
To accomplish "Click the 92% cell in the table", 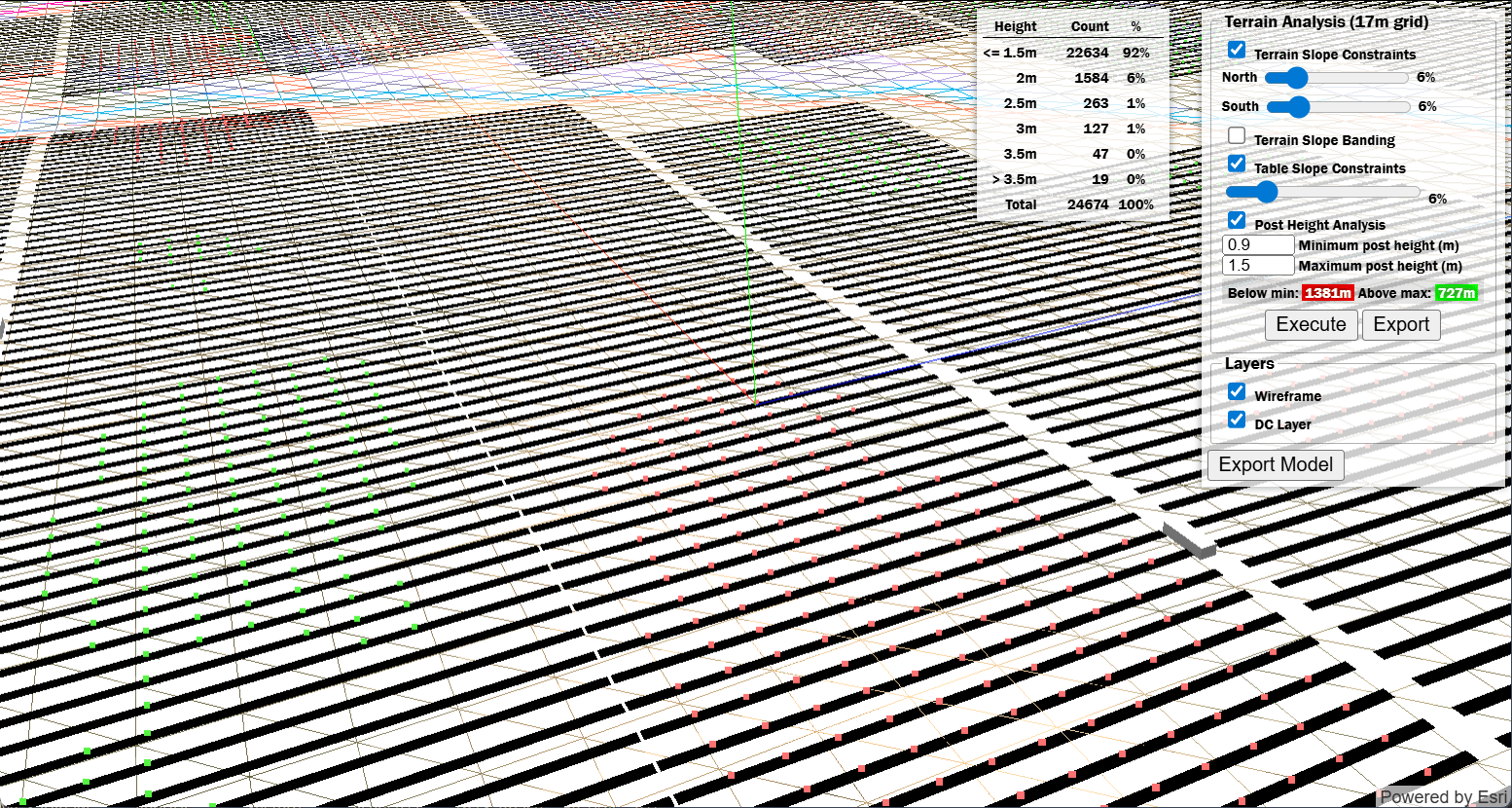I will click(1135, 53).
